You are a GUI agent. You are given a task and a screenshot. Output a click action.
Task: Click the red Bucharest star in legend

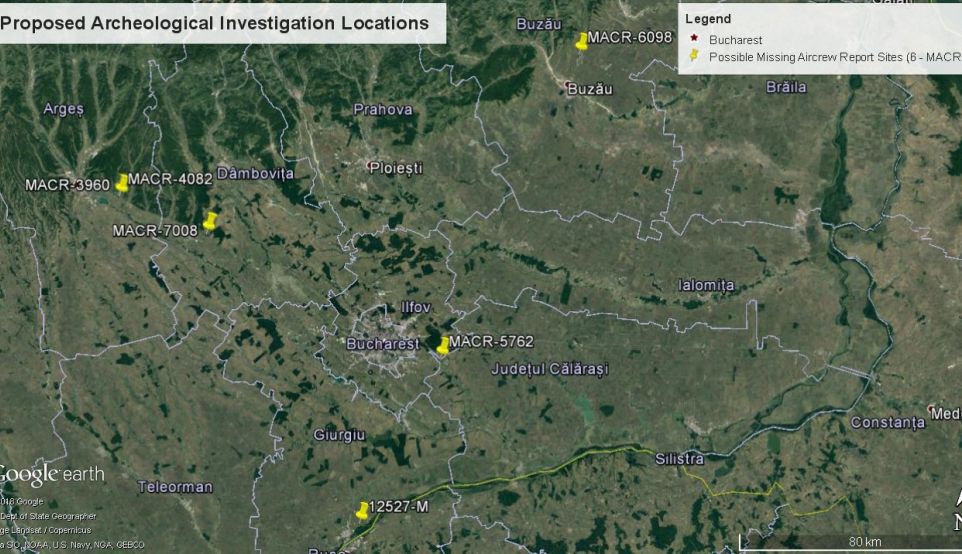[695, 40]
